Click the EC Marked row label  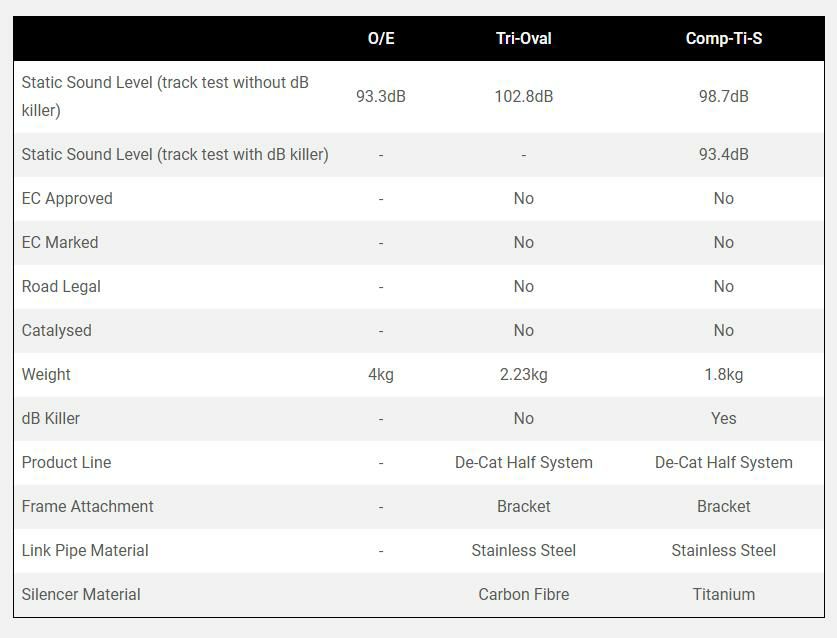click(x=60, y=243)
